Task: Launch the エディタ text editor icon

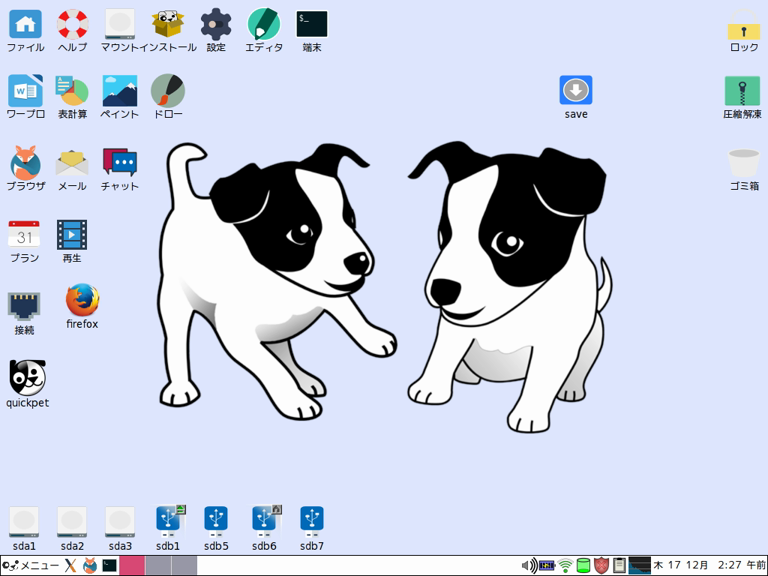Action: coord(264,24)
